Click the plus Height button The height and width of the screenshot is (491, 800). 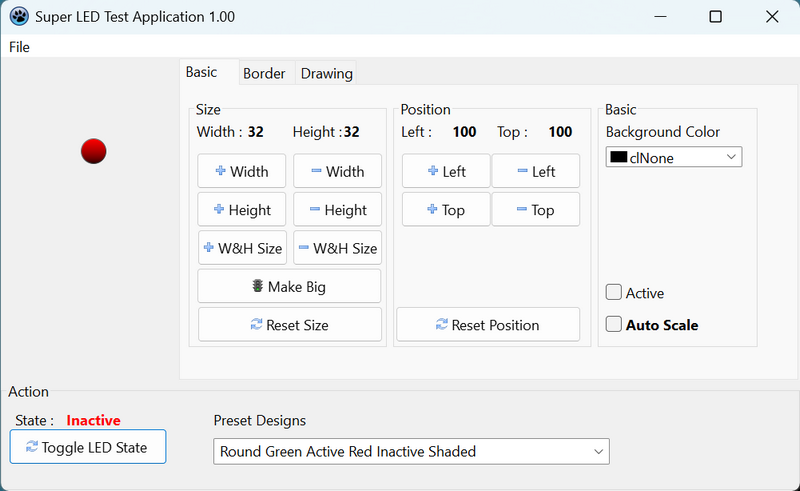(x=242, y=209)
